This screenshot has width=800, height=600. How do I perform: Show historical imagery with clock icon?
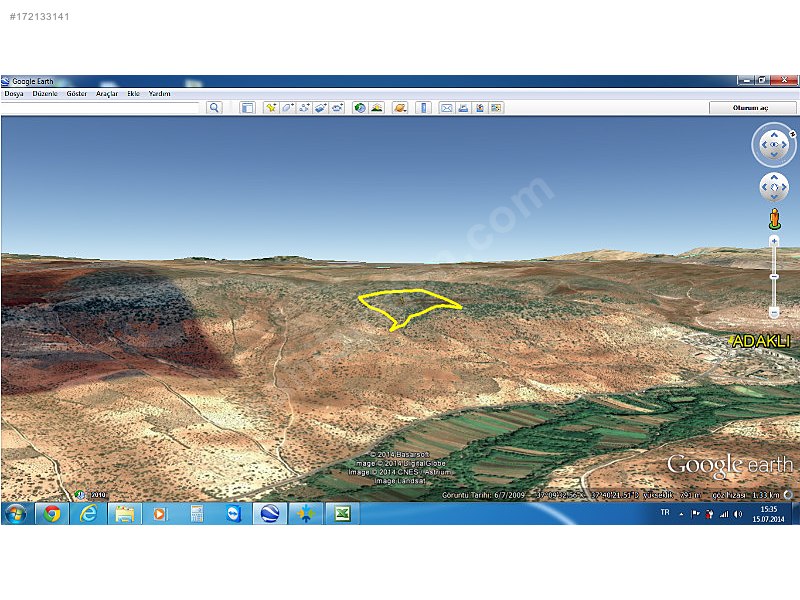coord(360,108)
